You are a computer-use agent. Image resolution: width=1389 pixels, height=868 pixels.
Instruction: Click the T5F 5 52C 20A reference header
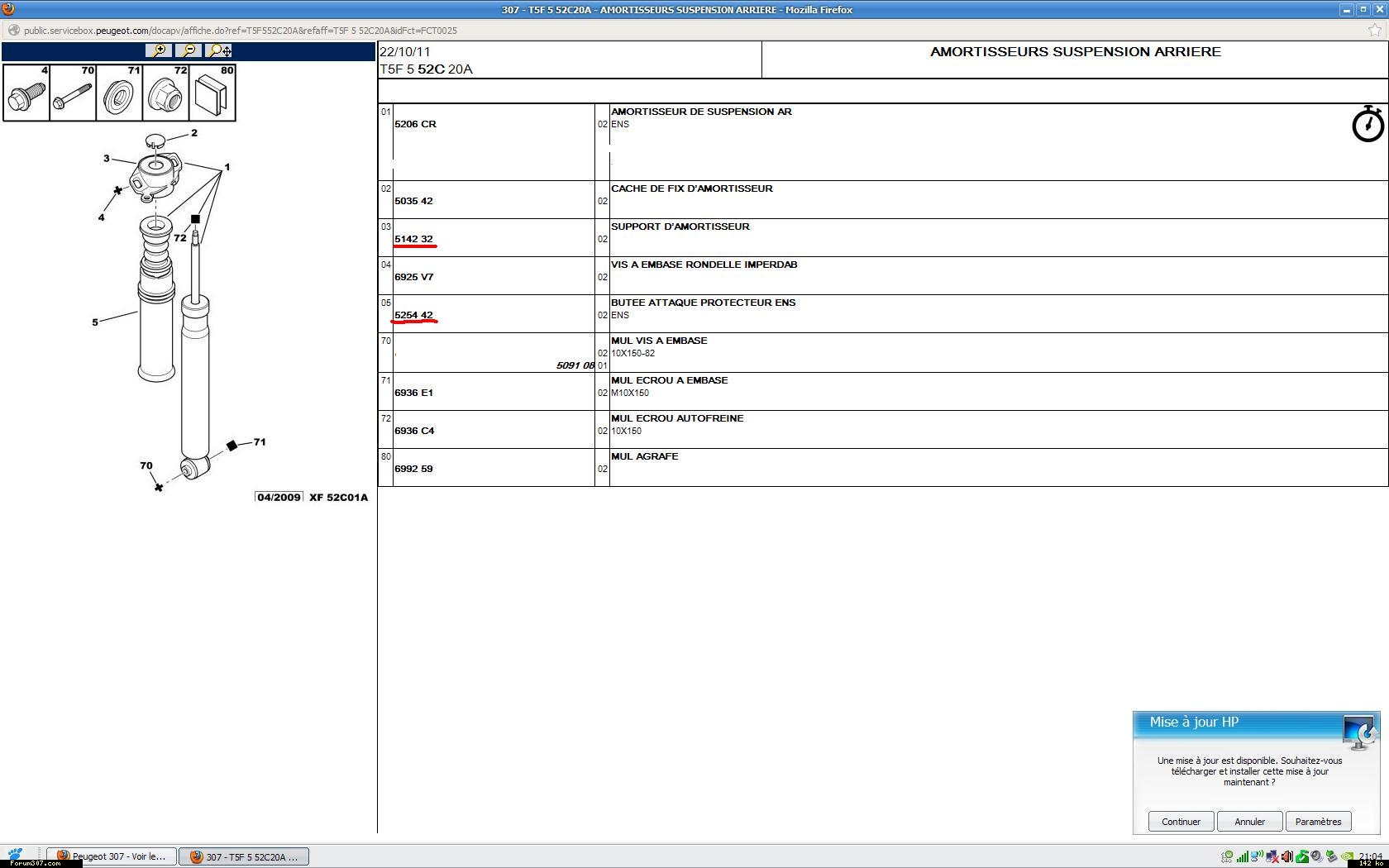point(426,69)
